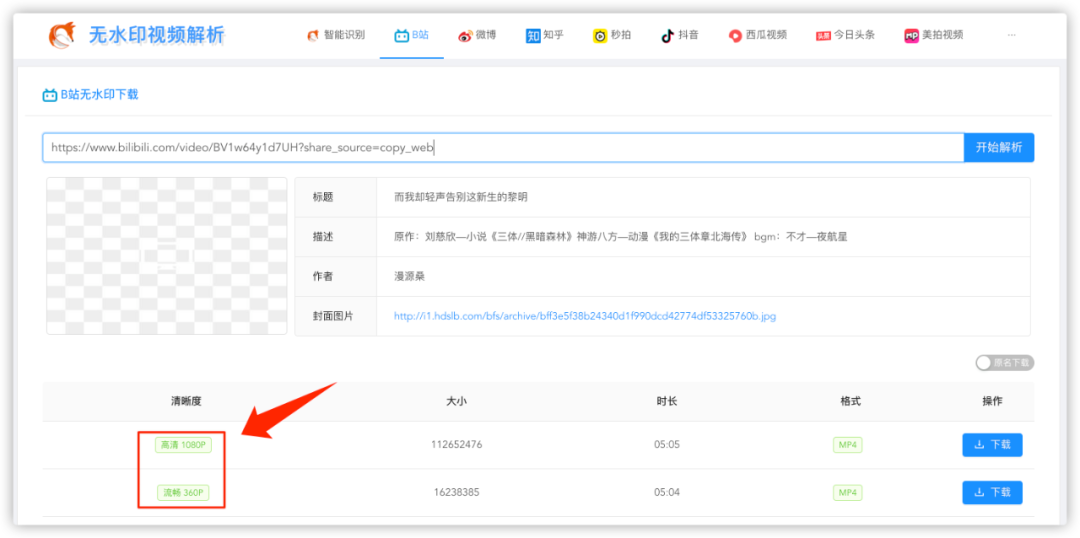Select the 高清 1080P quality tag
1080x538 pixels.
click(183, 445)
